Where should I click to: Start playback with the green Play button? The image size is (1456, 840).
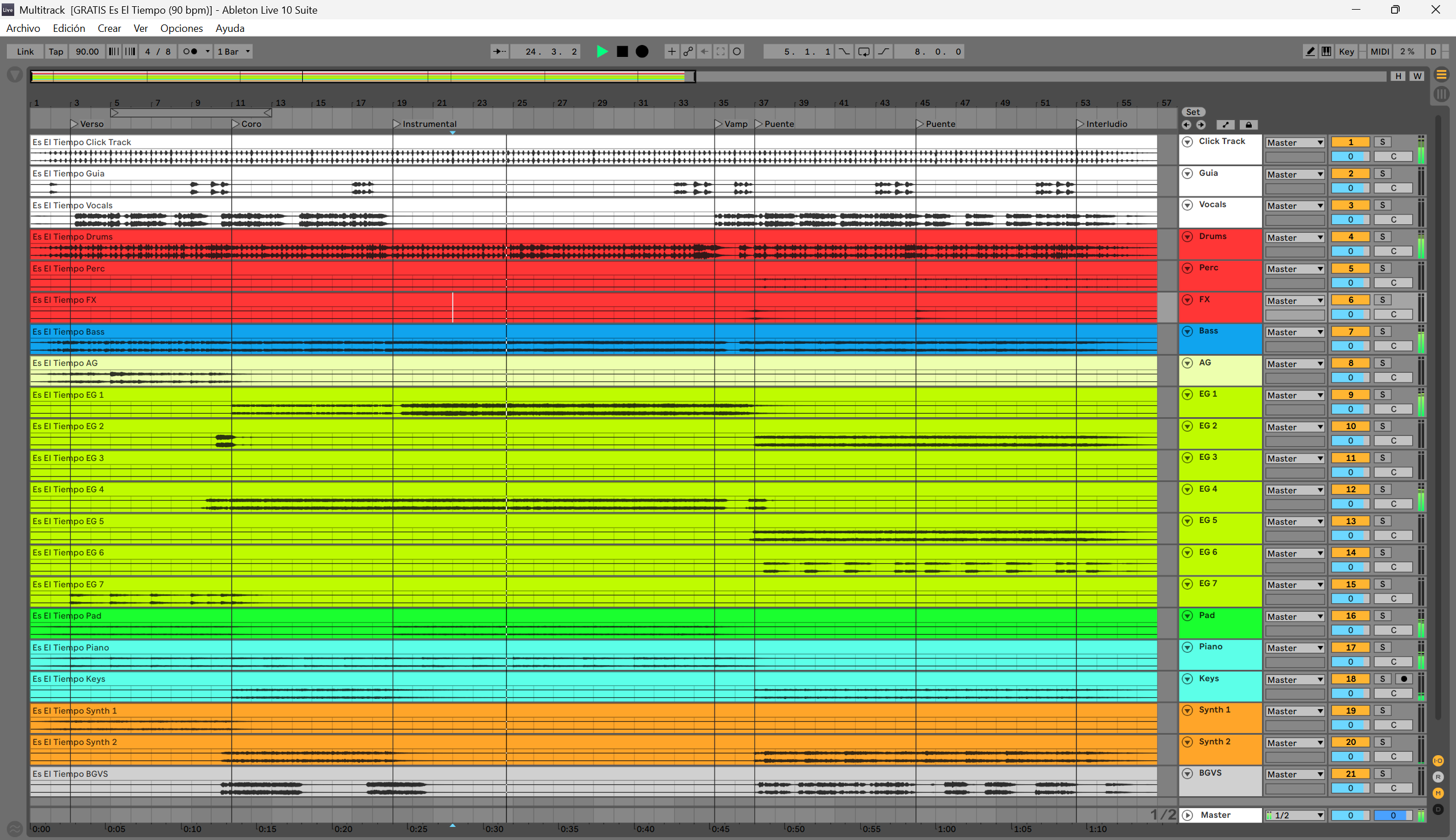pos(601,51)
